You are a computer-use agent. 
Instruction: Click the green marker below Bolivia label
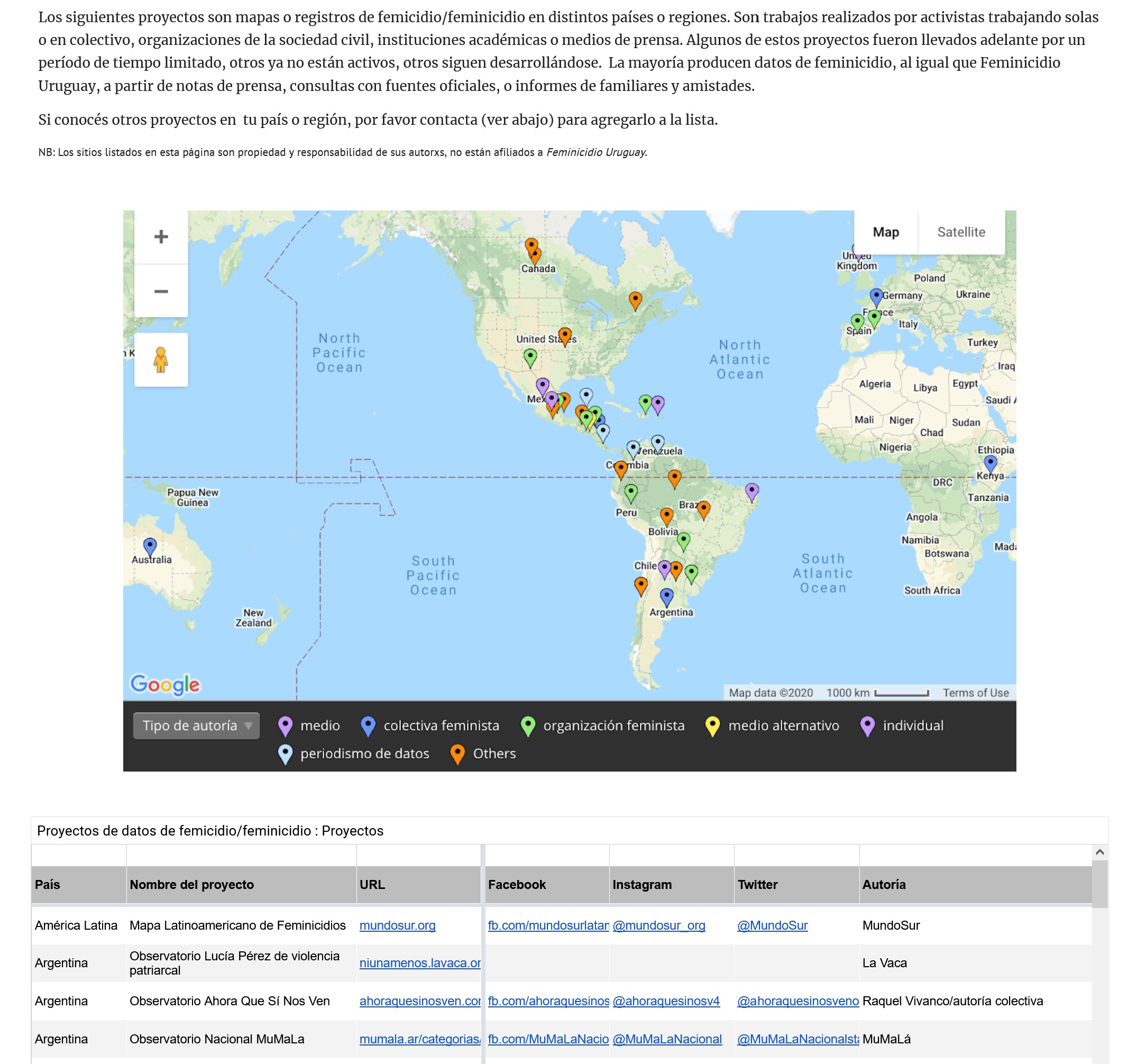click(683, 541)
